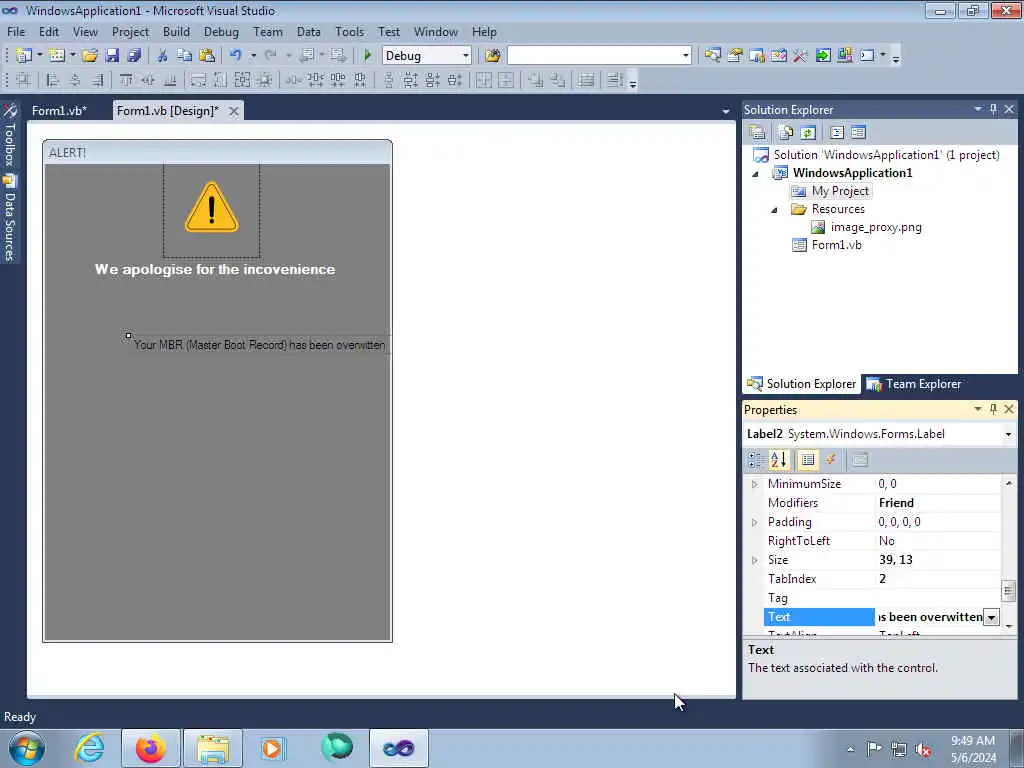1024x768 pixels.
Task: Click the Modifiers property value 'Friend'
Action: coord(896,503)
